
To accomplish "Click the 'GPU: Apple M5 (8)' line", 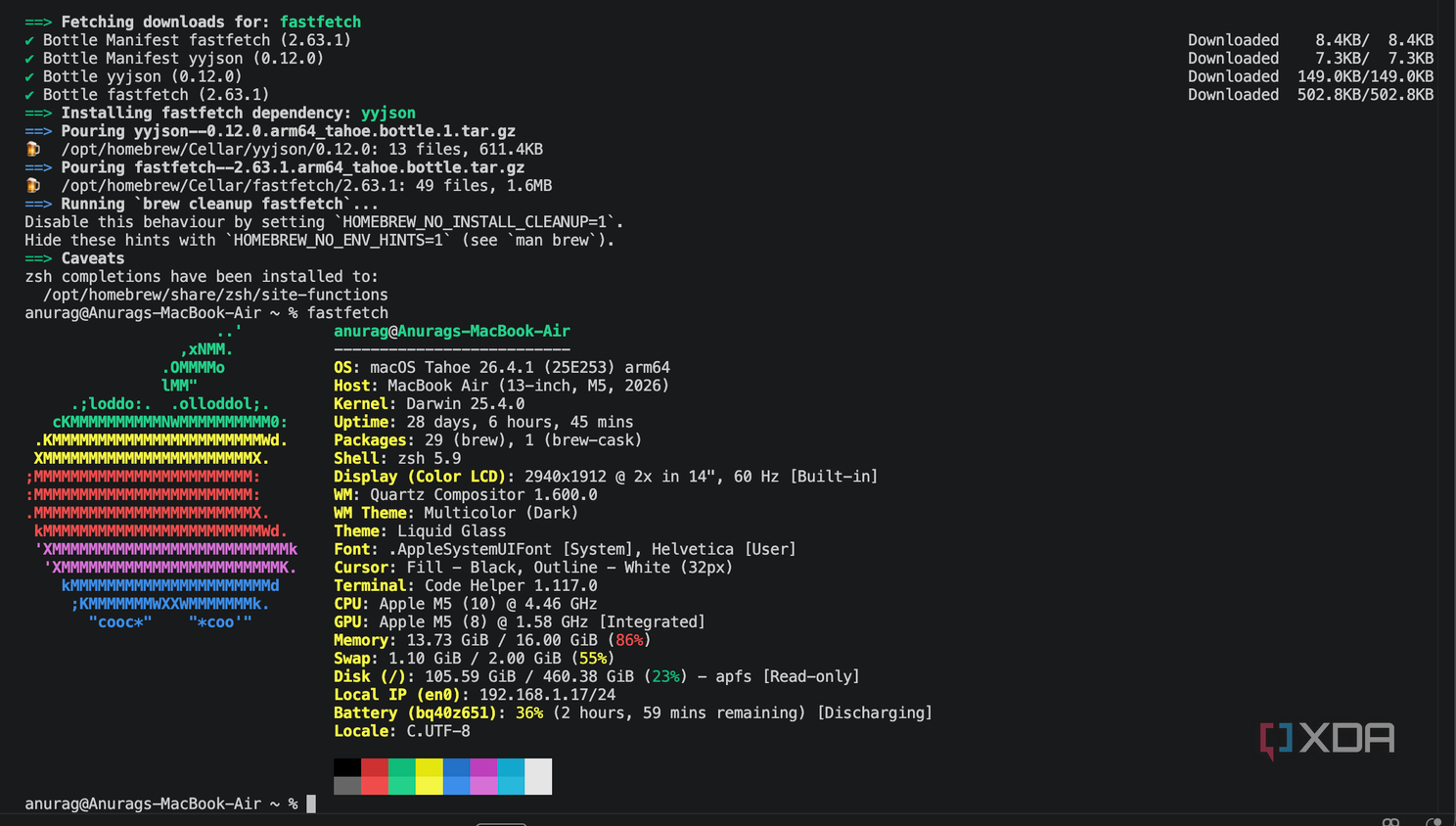I will pos(520,622).
